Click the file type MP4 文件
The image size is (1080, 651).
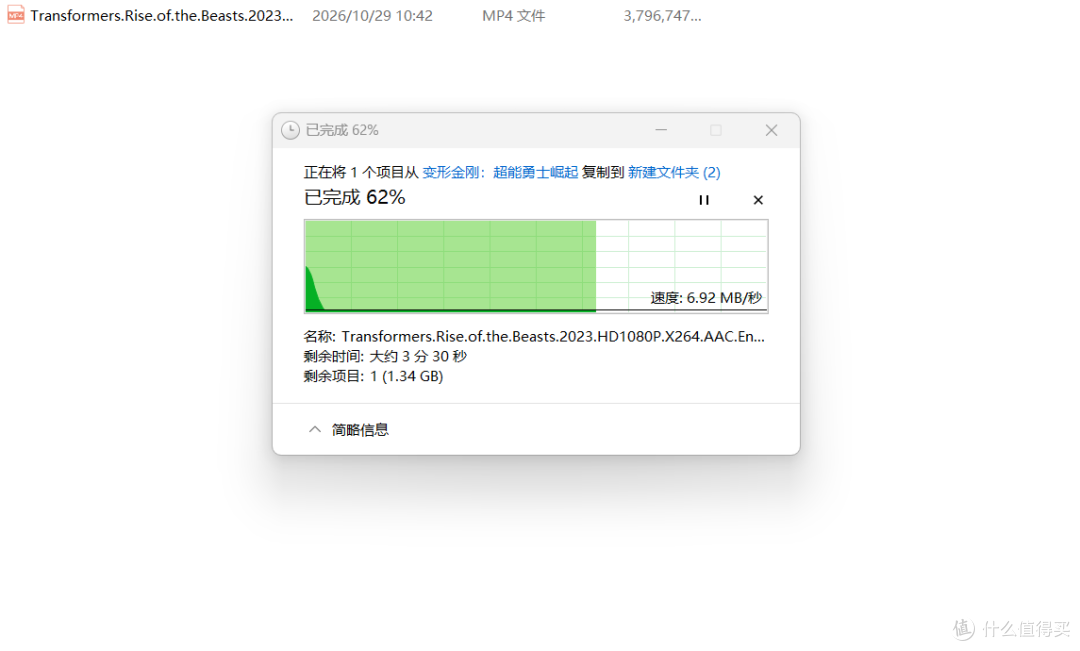[514, 16]
